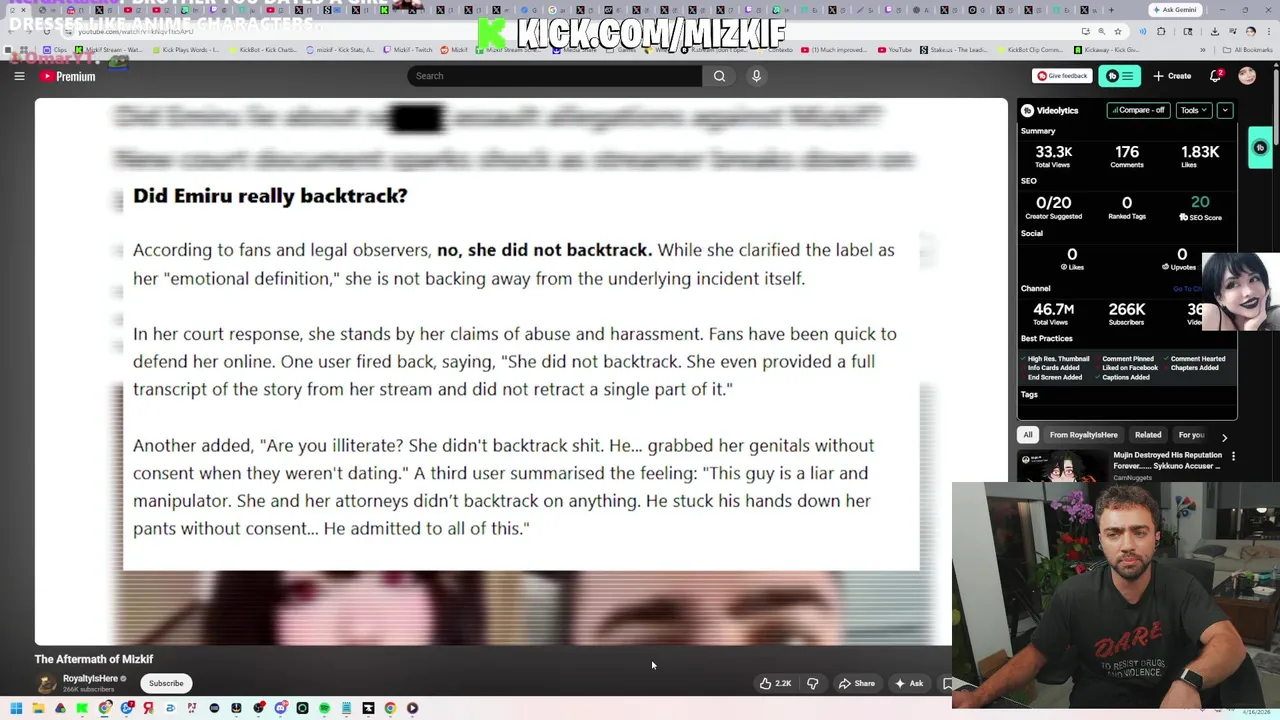Open the Kick app in taskbar

[x=82, y=708]
